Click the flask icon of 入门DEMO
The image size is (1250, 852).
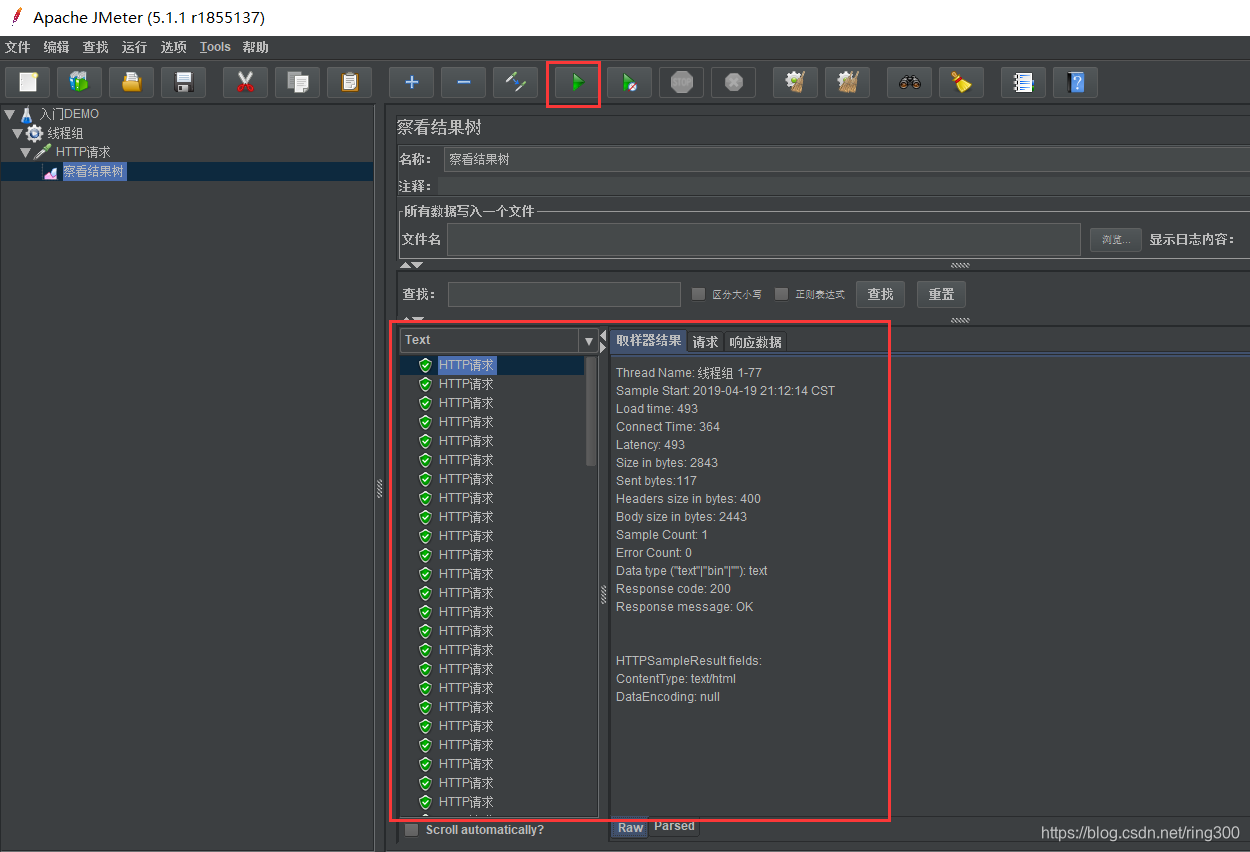click(x=27, y=114)
